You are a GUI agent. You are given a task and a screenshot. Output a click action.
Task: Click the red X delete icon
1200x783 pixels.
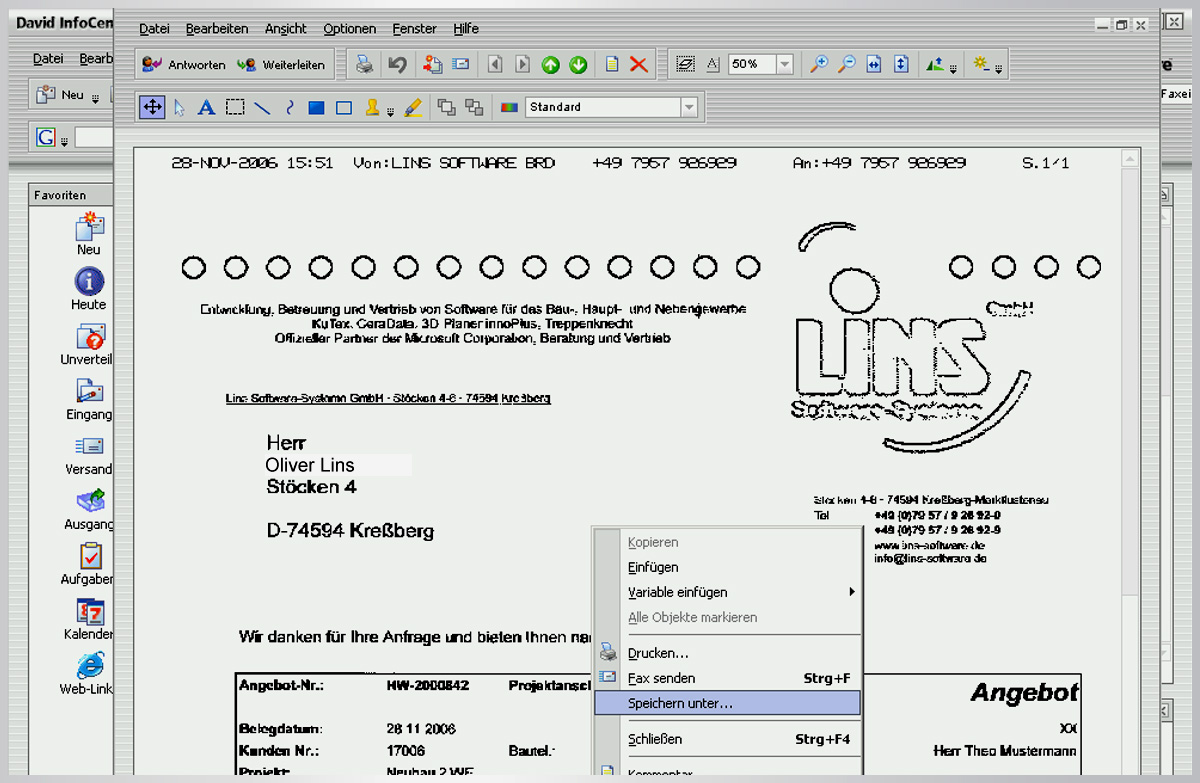pos(639,65)
